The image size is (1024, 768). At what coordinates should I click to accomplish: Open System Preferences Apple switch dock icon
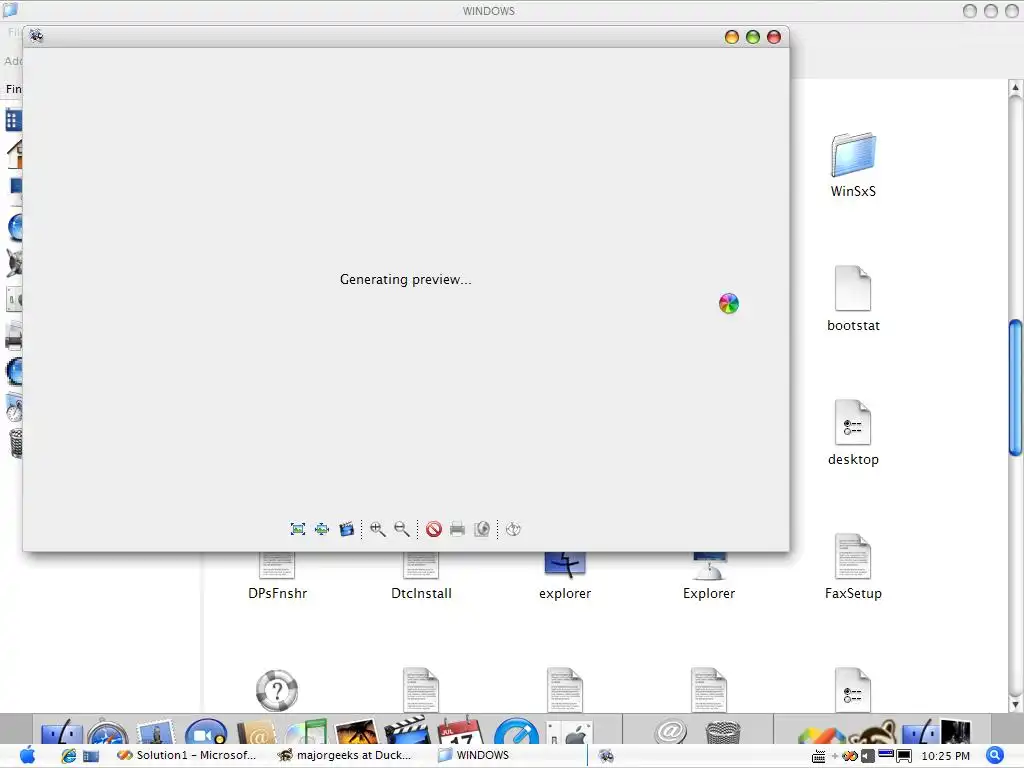tap(569, 731)
